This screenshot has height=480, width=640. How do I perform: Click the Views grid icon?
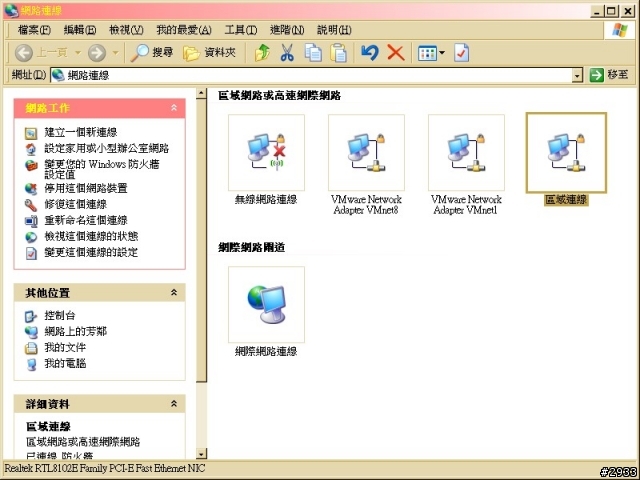(427, 53)
